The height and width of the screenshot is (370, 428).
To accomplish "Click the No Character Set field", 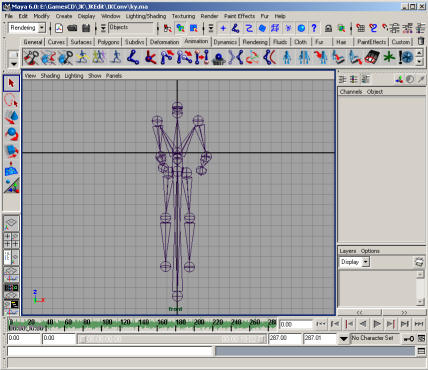I will [x=375, y=338].
